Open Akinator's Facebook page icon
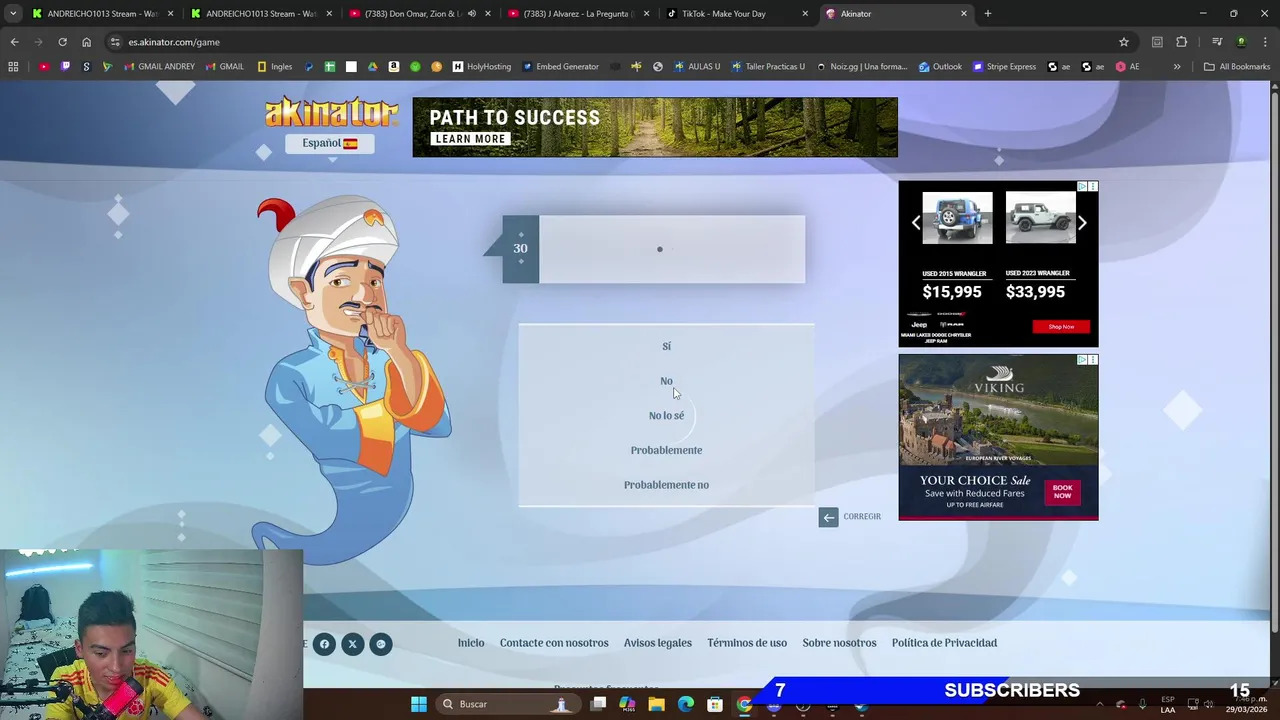The height and width of the screenshot is (720, 1280). pyautogui.click(x=324, y=644)
